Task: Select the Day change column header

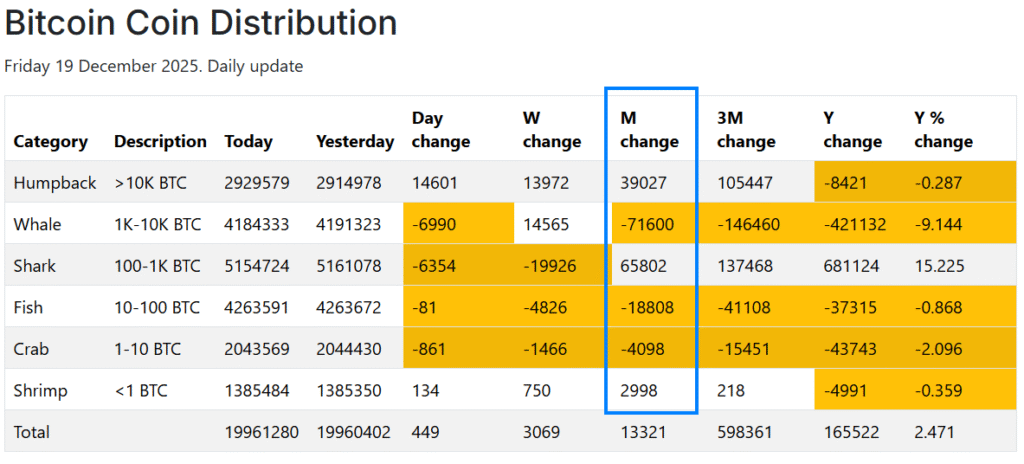Action: point(440,130)
